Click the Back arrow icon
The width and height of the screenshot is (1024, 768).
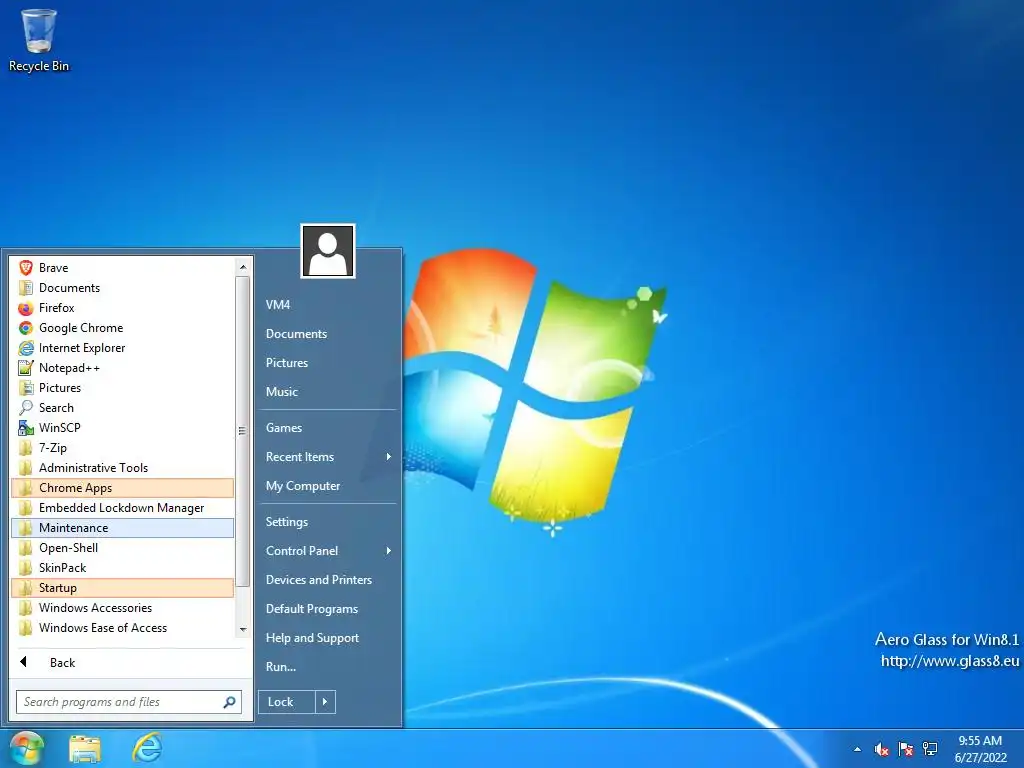click(x=24, y=662)
